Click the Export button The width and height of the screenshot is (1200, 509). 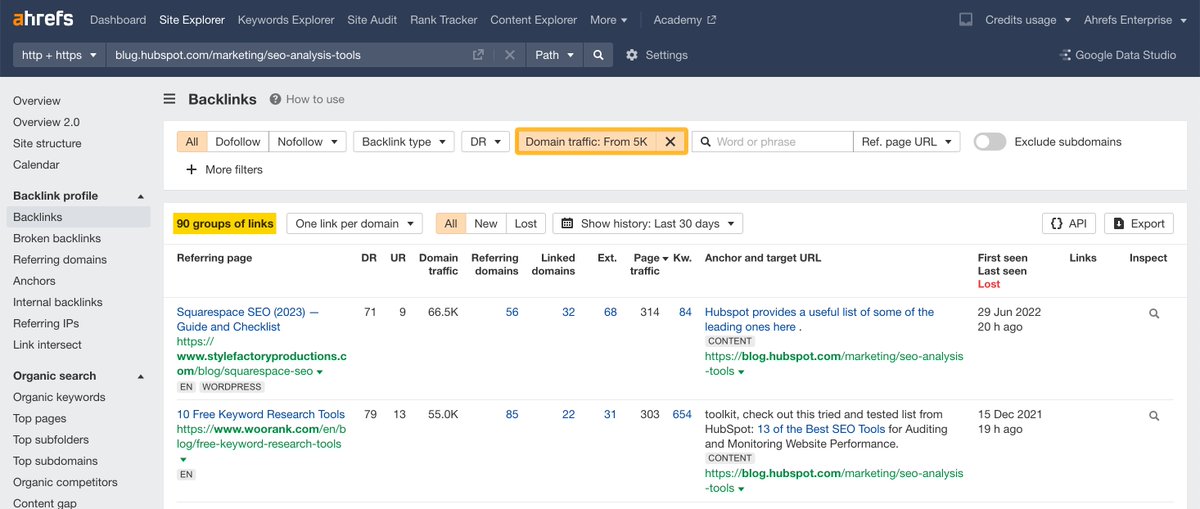pos(1139,224)
